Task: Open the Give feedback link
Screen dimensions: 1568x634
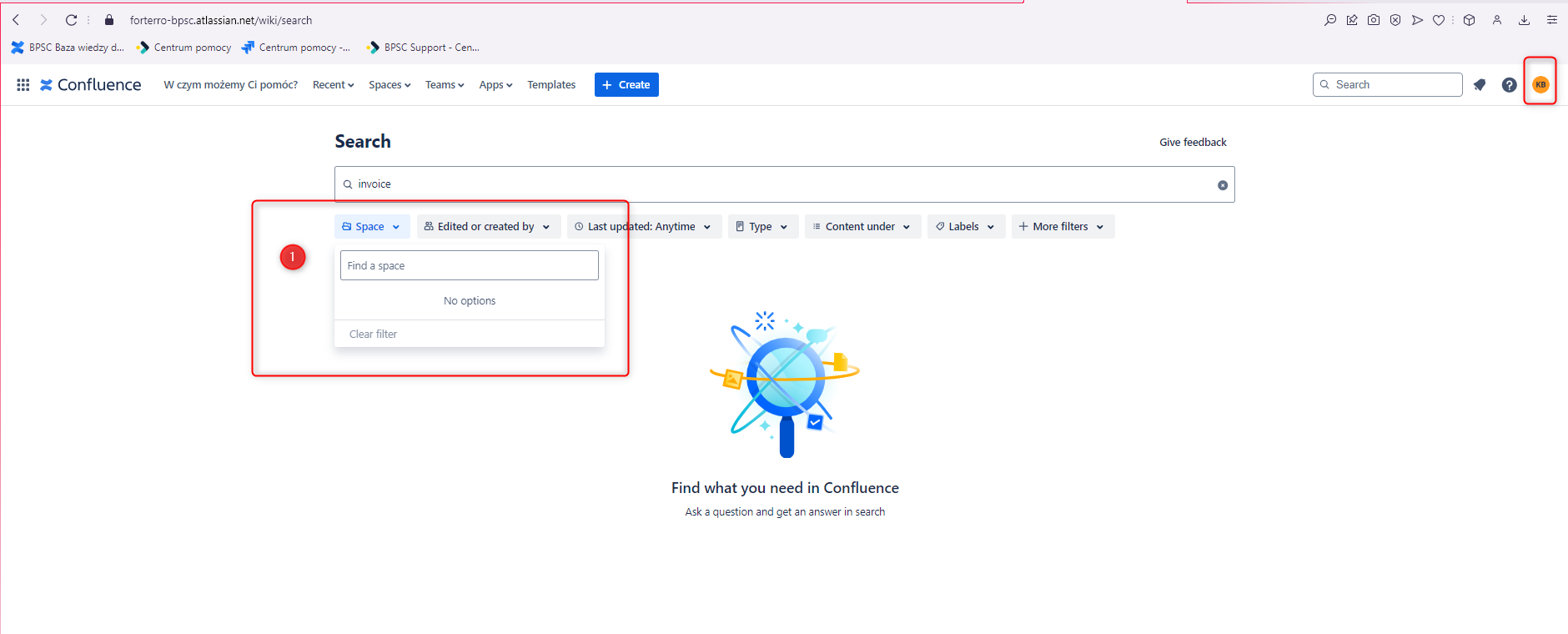Action: tap(1193, 143)
